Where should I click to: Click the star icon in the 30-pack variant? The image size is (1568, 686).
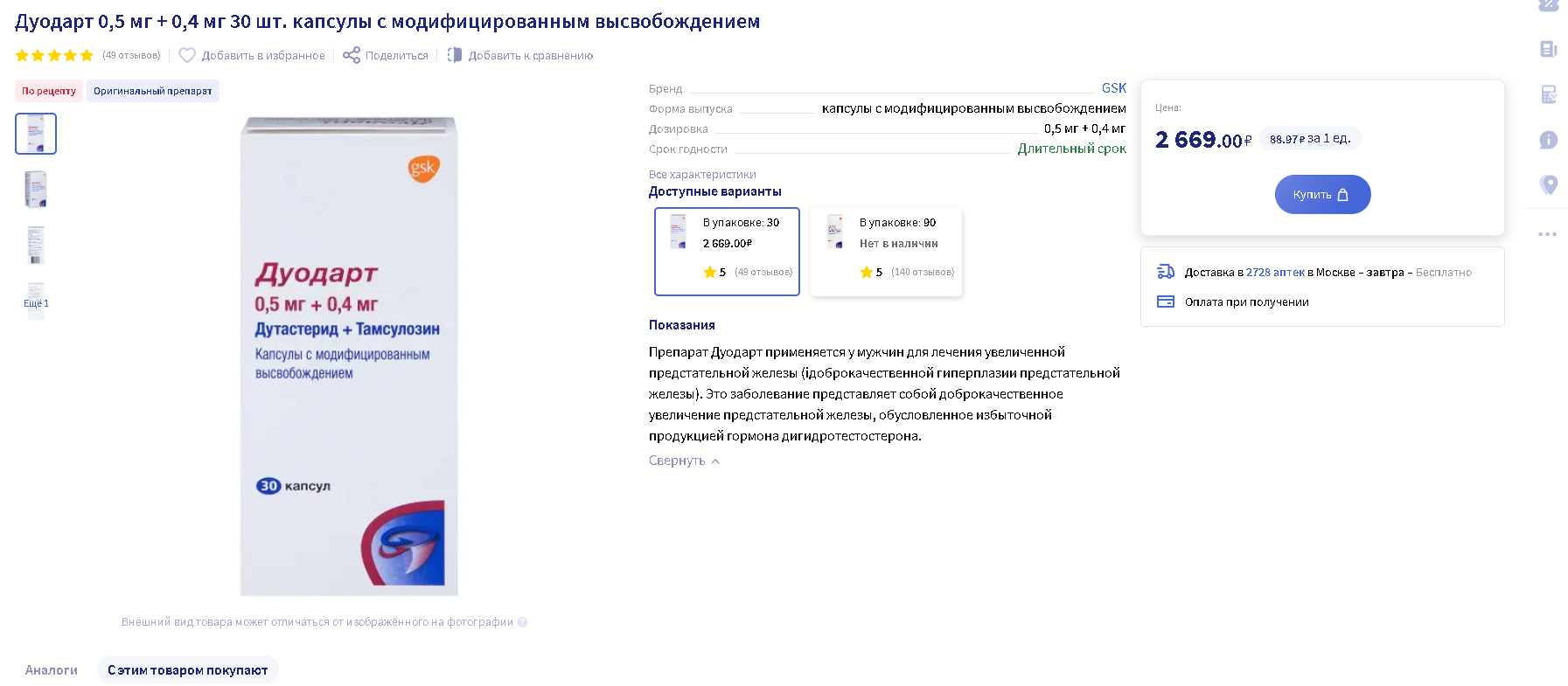(x=710, y=272)
